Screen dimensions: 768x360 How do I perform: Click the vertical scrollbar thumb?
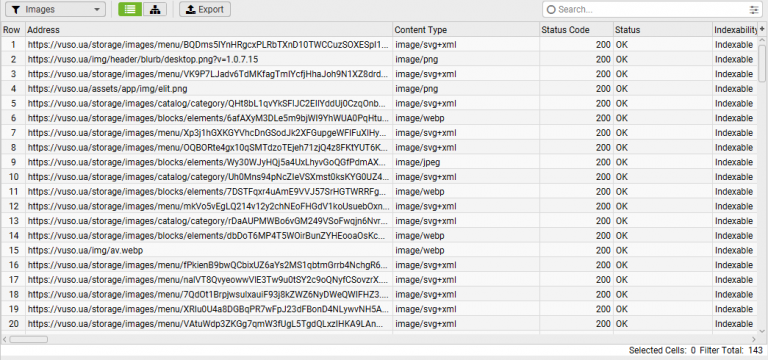pos(762,63)
